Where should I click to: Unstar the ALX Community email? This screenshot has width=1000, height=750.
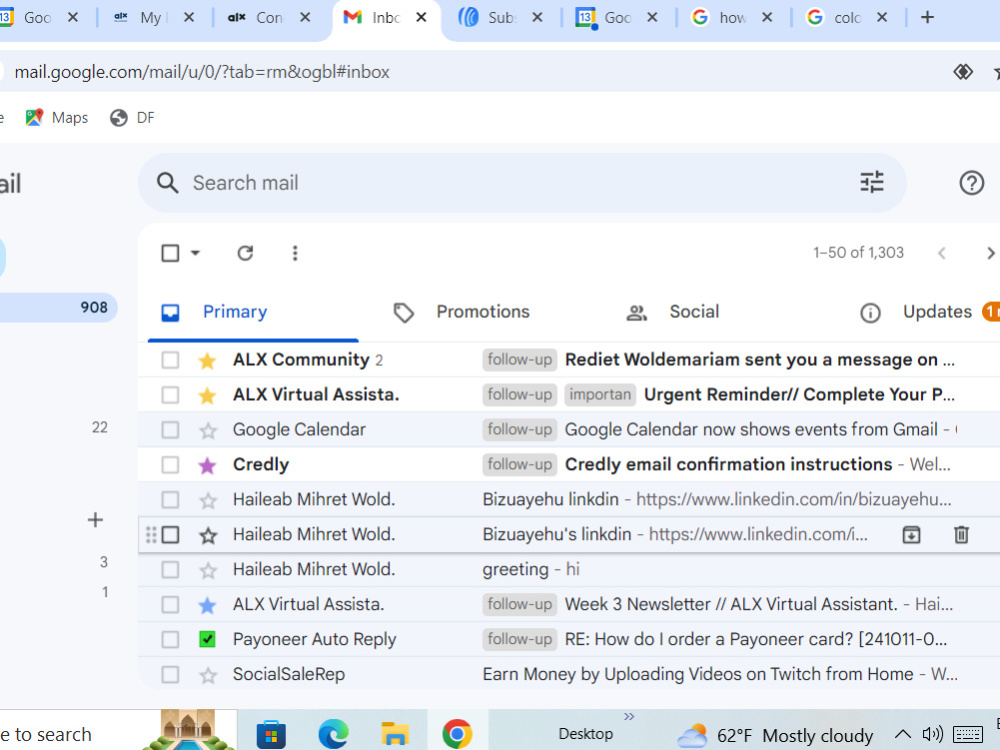pos(207,360)
